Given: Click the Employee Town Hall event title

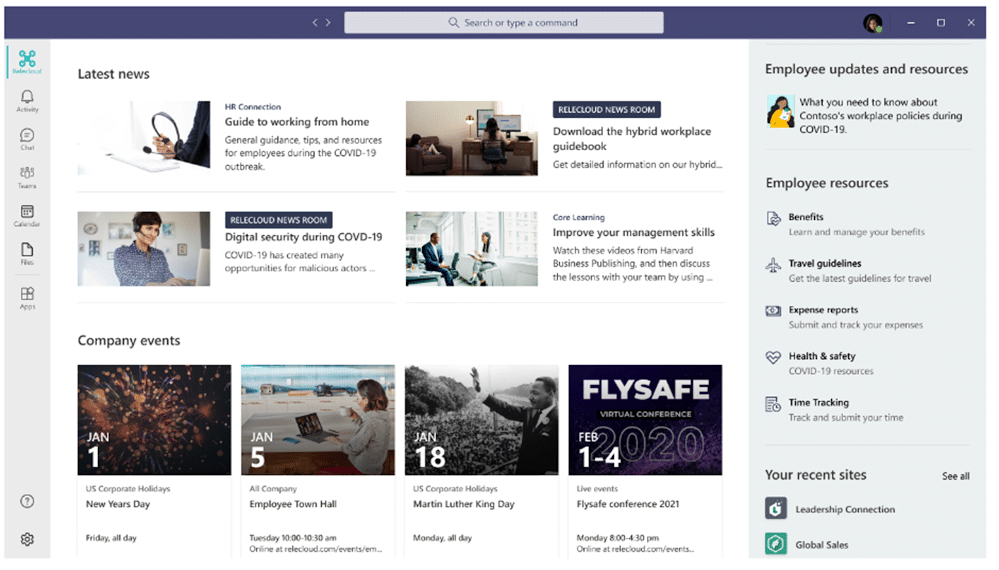Looking at the screenshot, I should pyautogui.click(x=293, y=504).
